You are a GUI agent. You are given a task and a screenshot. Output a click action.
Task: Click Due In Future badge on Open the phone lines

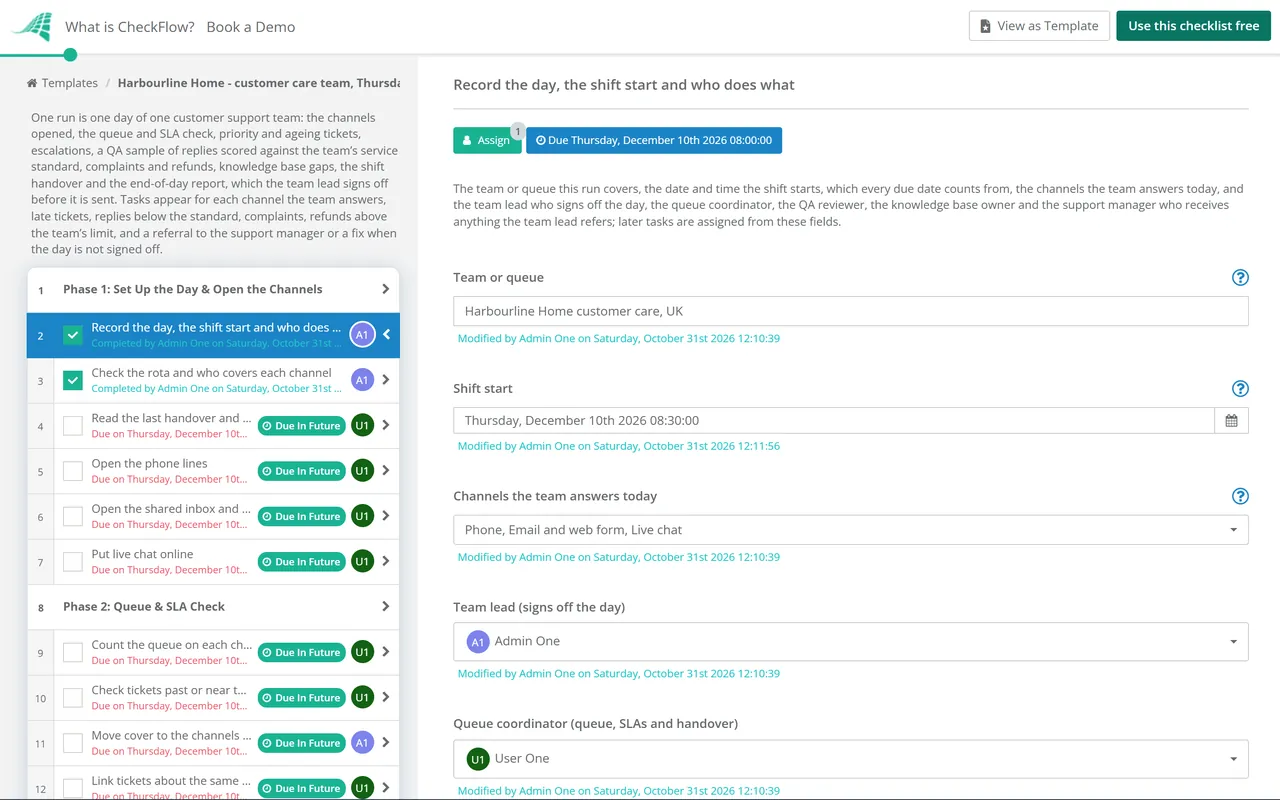coord(301,471)
